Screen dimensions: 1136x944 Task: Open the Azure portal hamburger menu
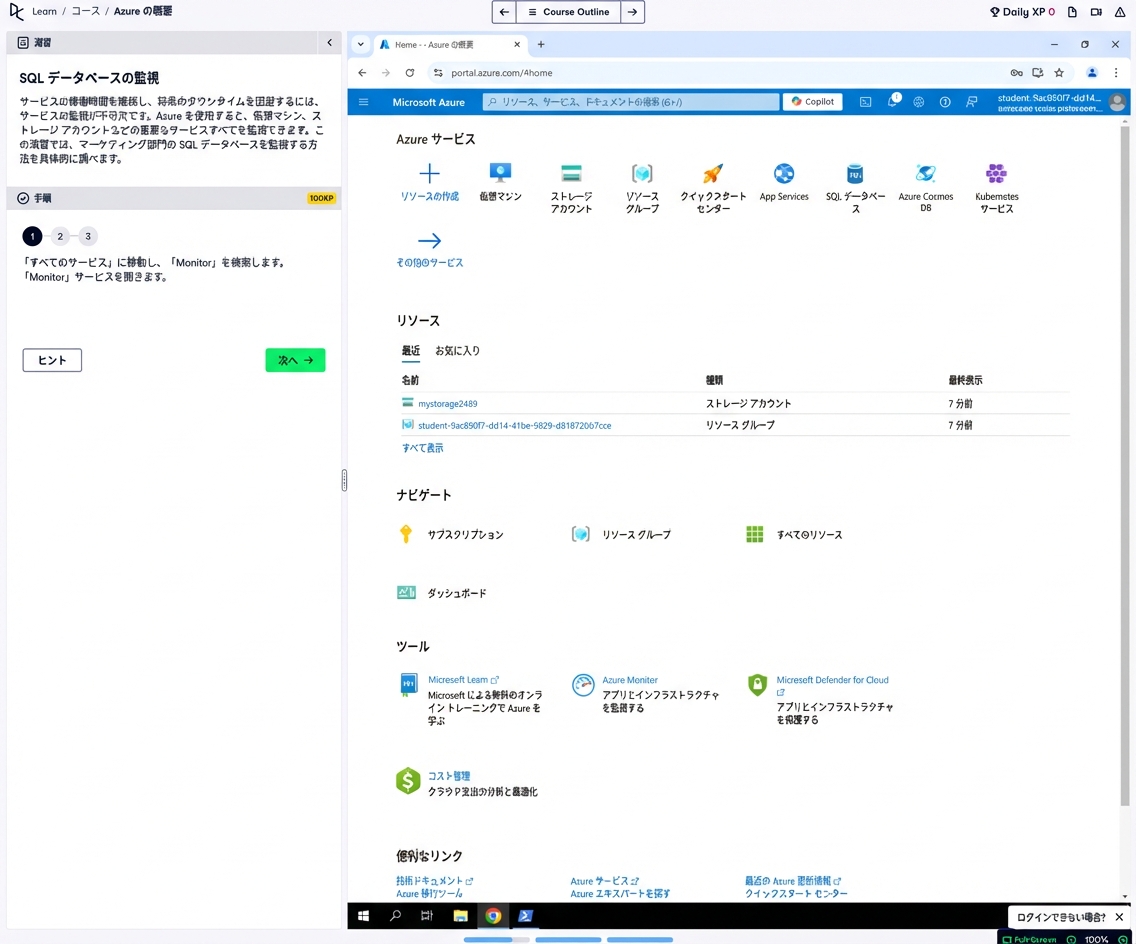click(364, 102)
